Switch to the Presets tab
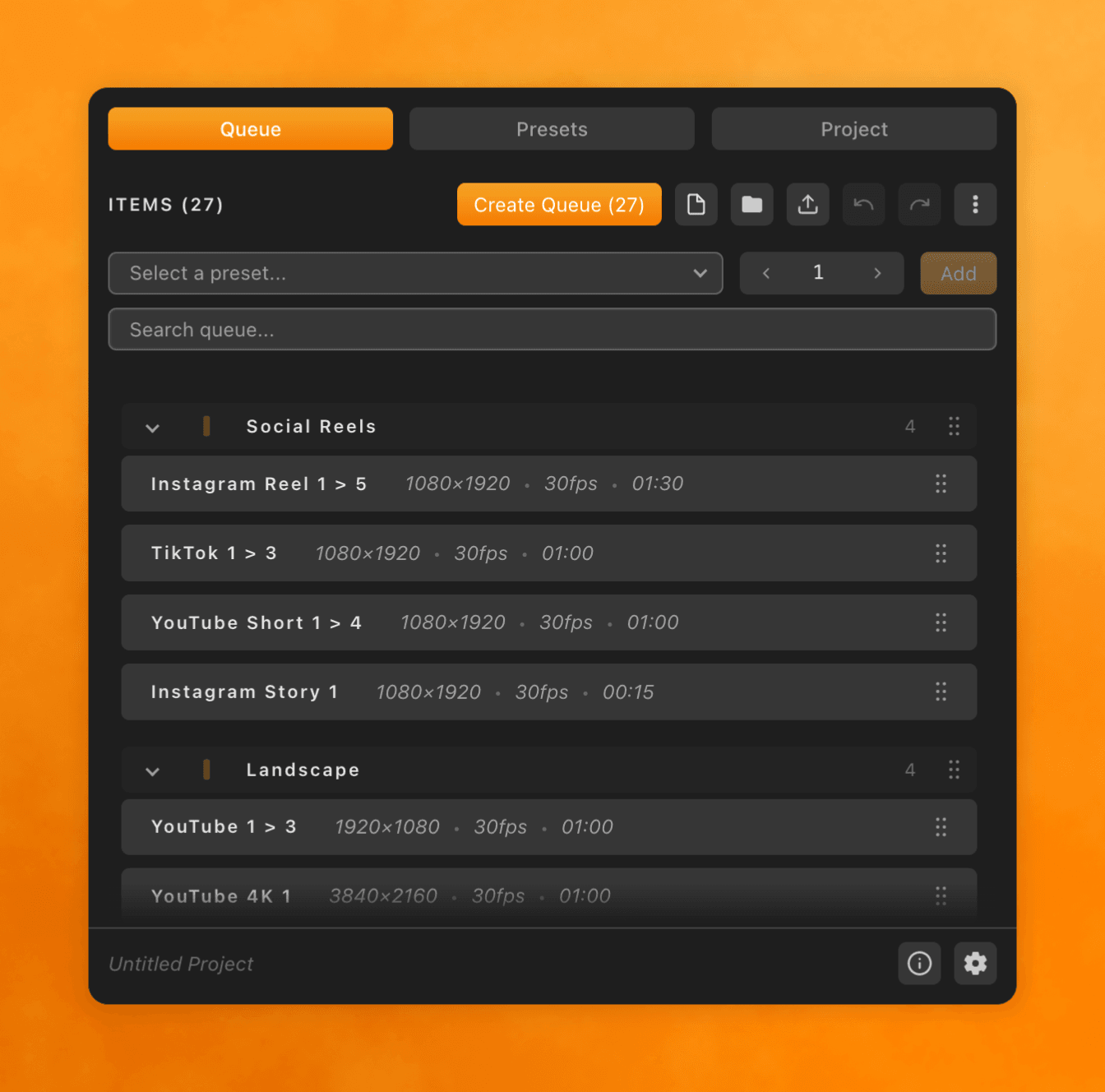 point(552,129)
